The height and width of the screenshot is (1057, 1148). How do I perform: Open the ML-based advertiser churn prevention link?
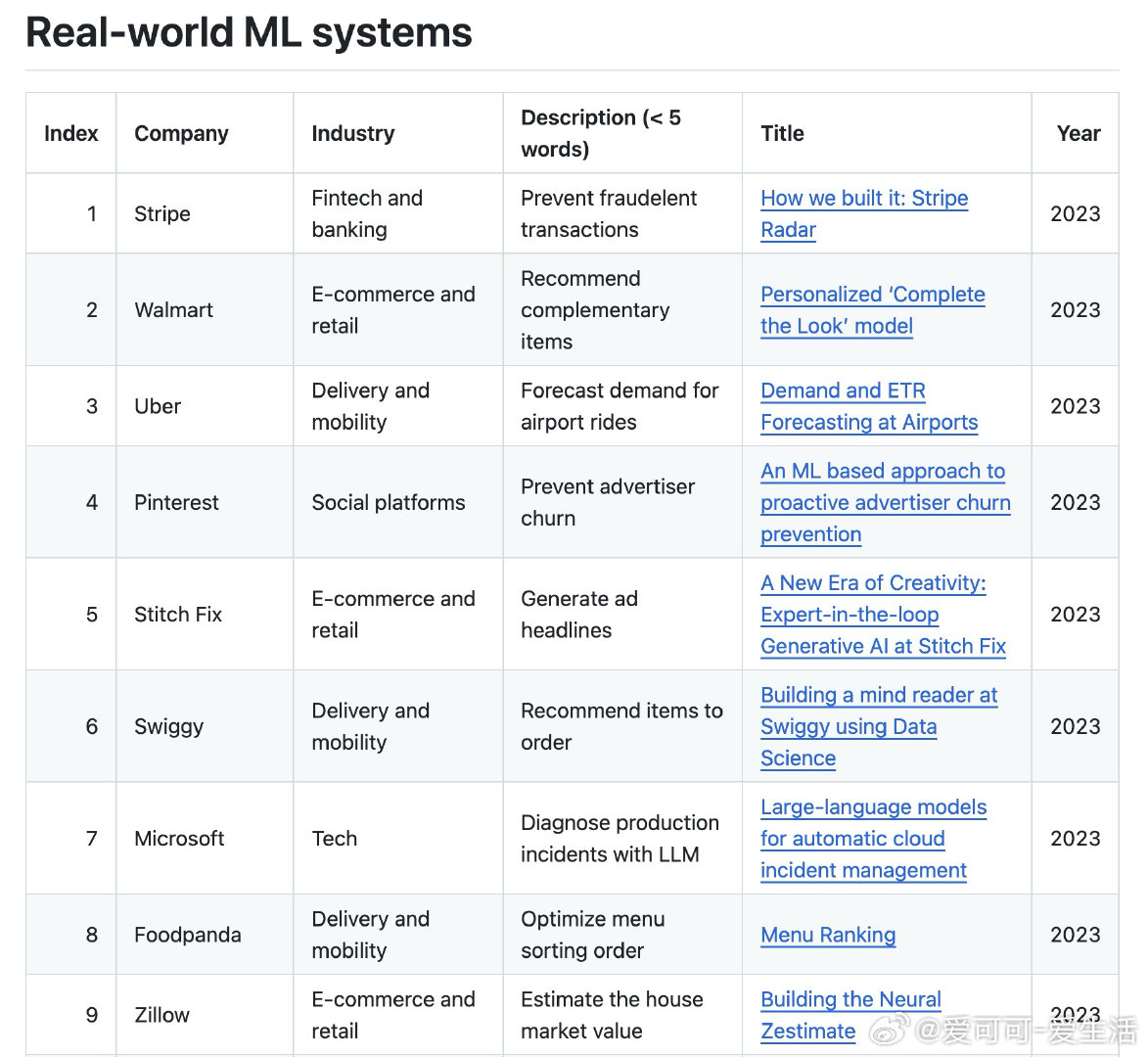click(885, 502)
